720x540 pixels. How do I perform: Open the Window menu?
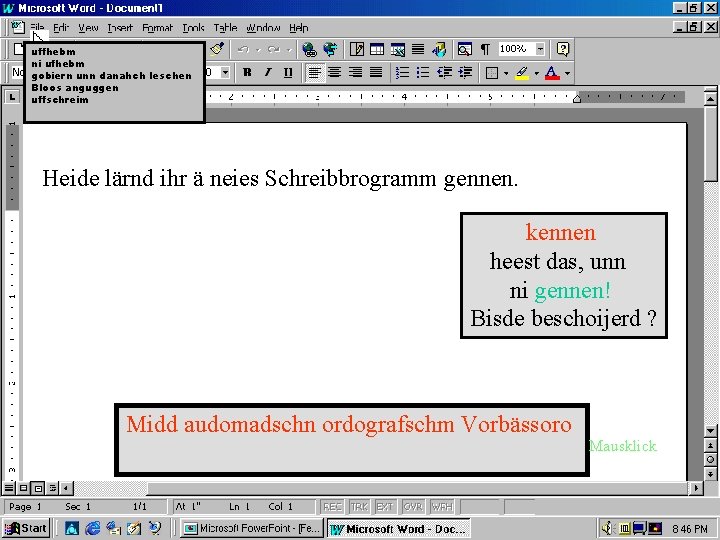point(263,28)
